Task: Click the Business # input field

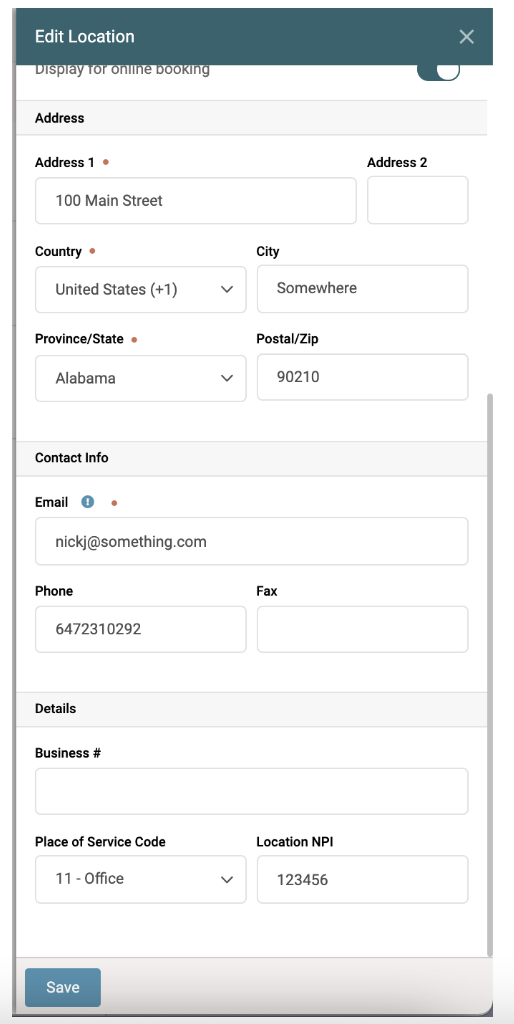Action: [x=251, y=792]
